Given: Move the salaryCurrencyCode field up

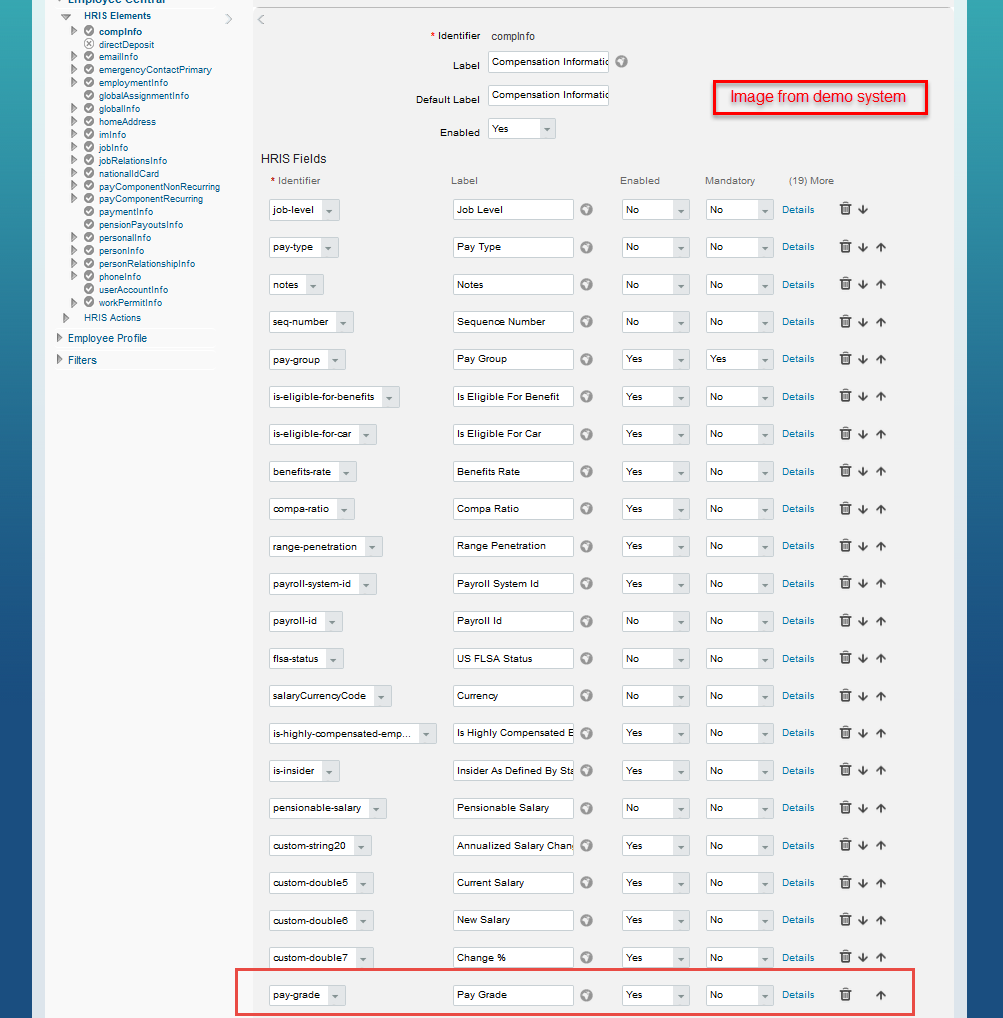Looking at the screenshot, I should (x=881, y=696).
